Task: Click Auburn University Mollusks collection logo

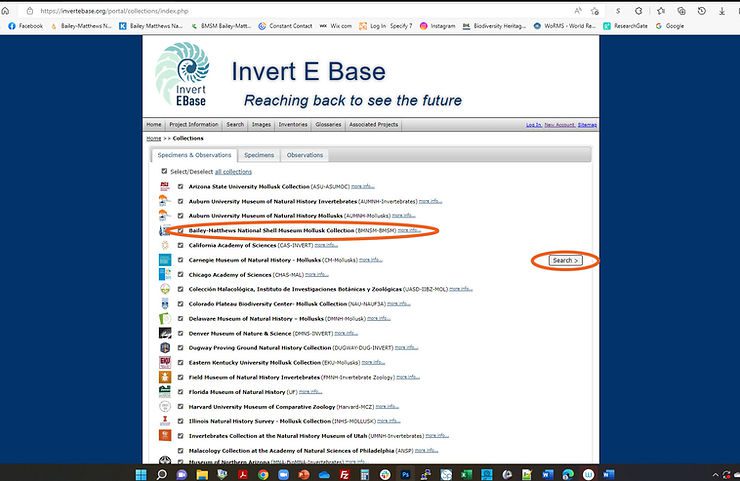Action: click(x=164, y=215)
